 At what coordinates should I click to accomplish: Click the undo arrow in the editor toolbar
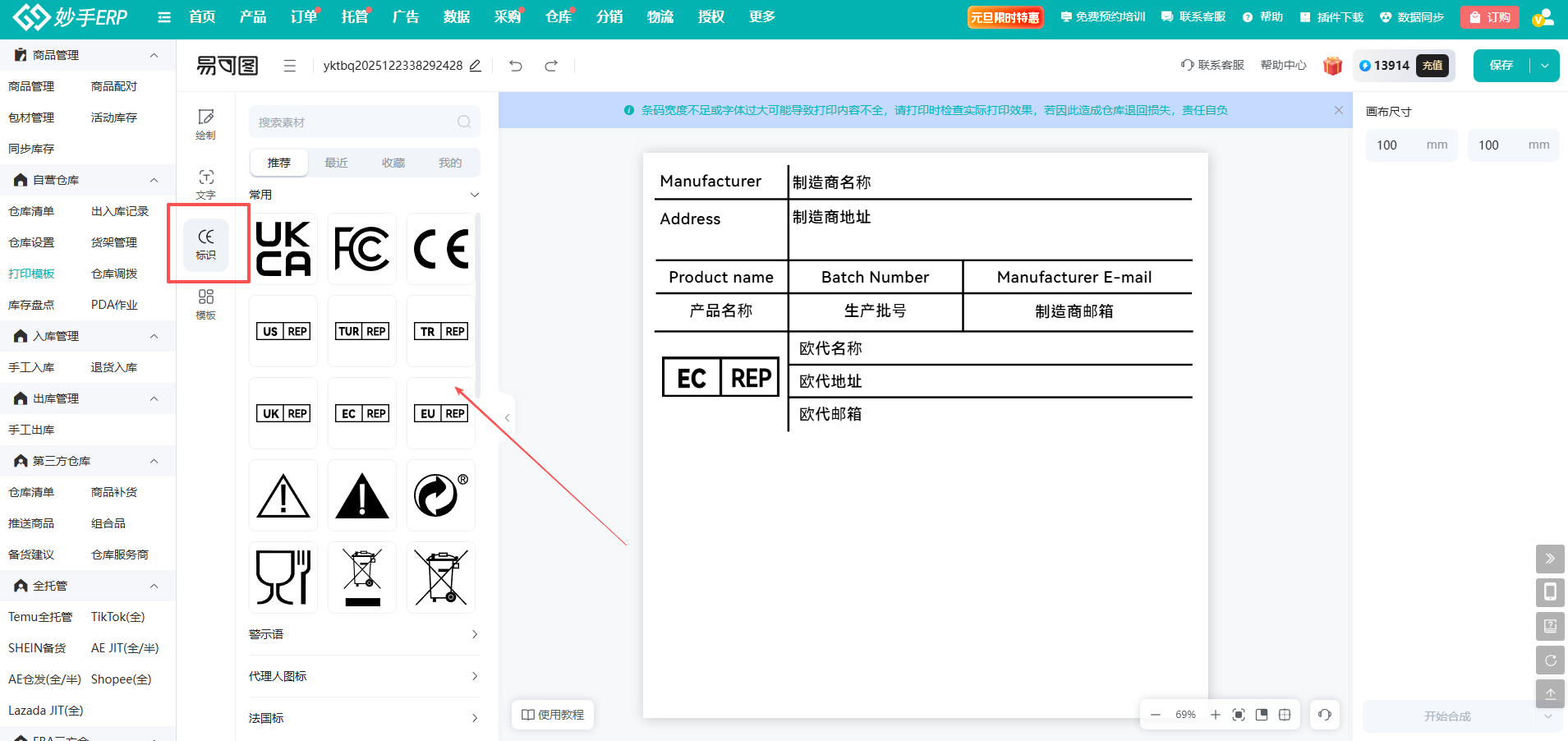pos(516,66)
